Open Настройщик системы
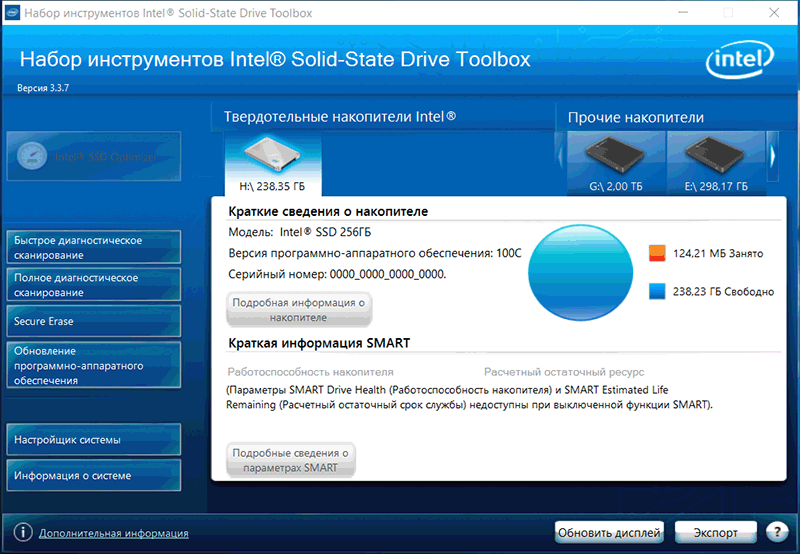Viewport: 800px width, 554px height. [94, 439]
